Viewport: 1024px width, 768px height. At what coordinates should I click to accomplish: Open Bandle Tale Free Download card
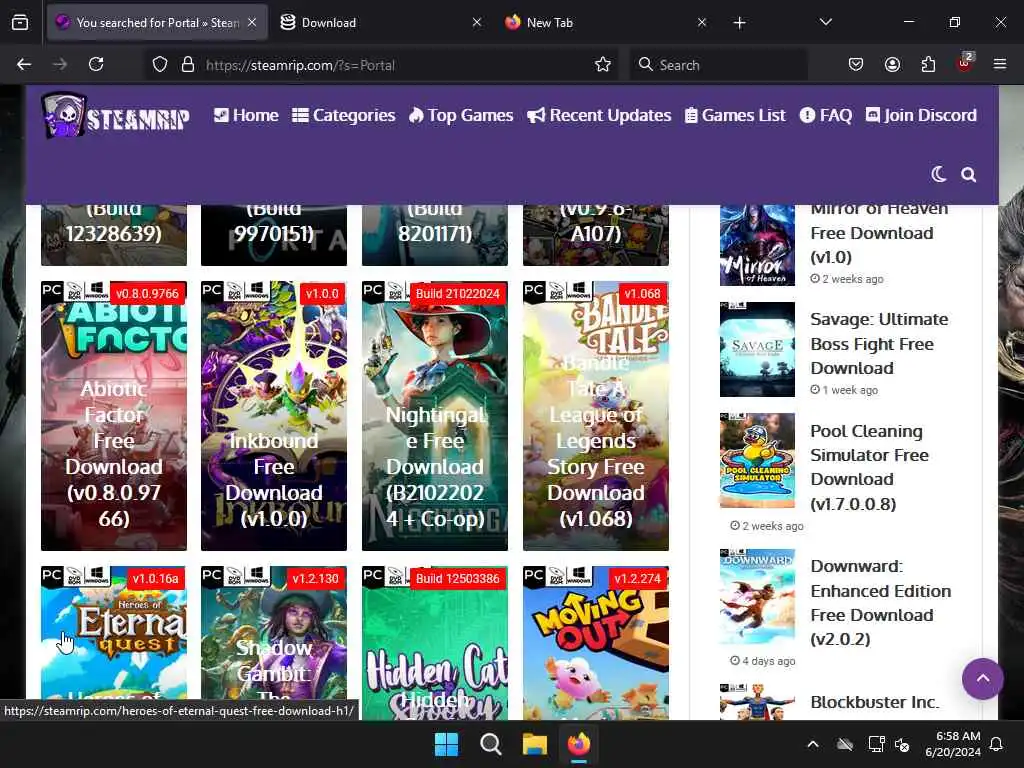(596, 416)
